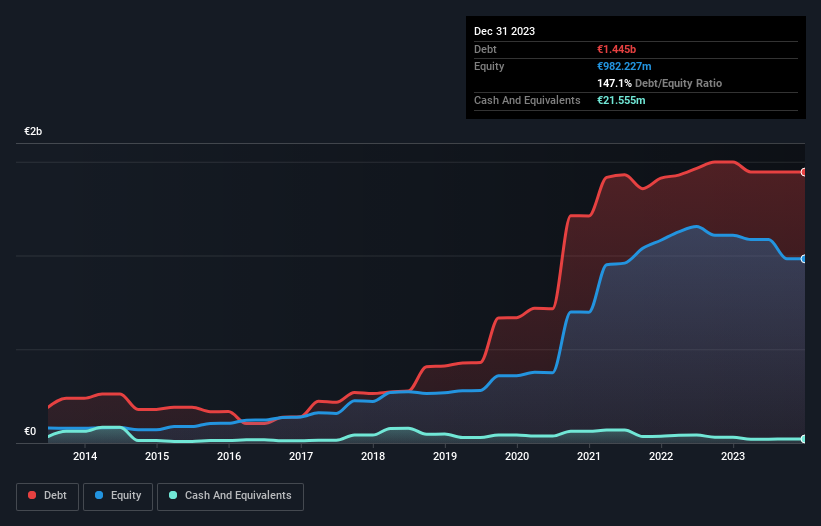
Task: Click the 2018 x-axis label
Action: coord(373,456)
